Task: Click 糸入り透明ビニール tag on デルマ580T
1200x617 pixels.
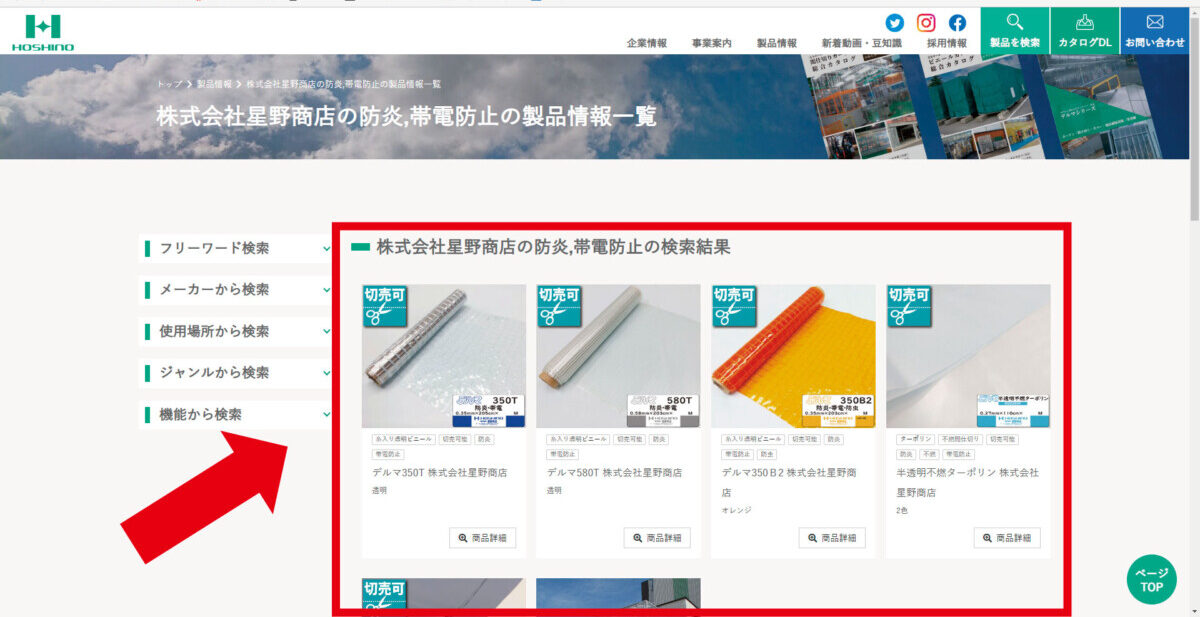Action: point(579,439)
